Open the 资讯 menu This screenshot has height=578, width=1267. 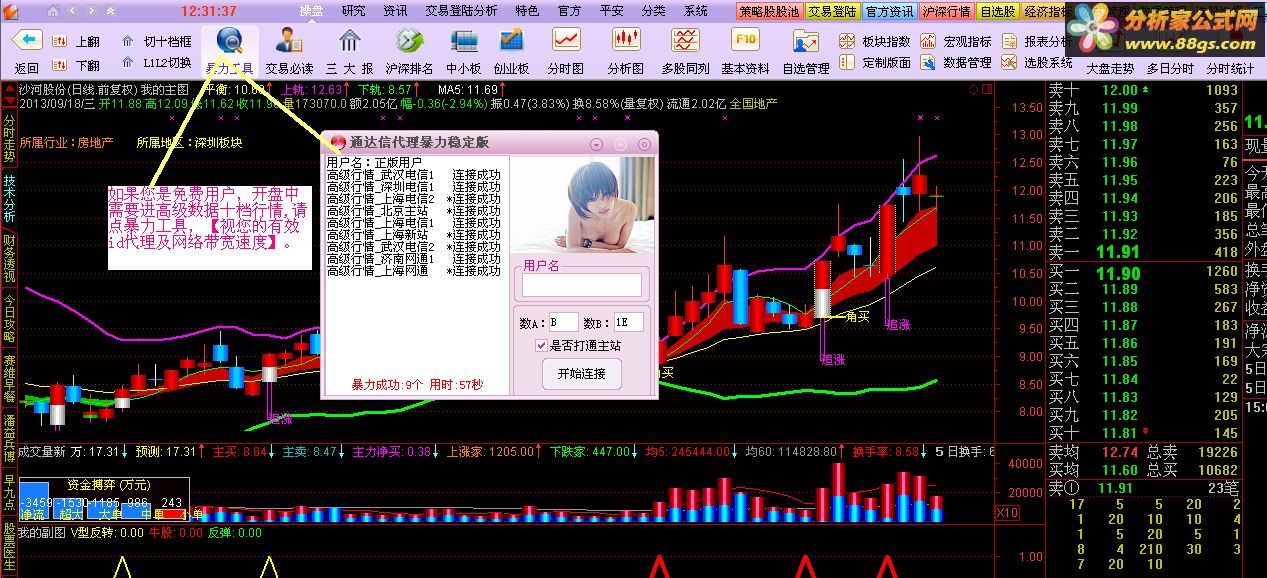click(395, 11)
